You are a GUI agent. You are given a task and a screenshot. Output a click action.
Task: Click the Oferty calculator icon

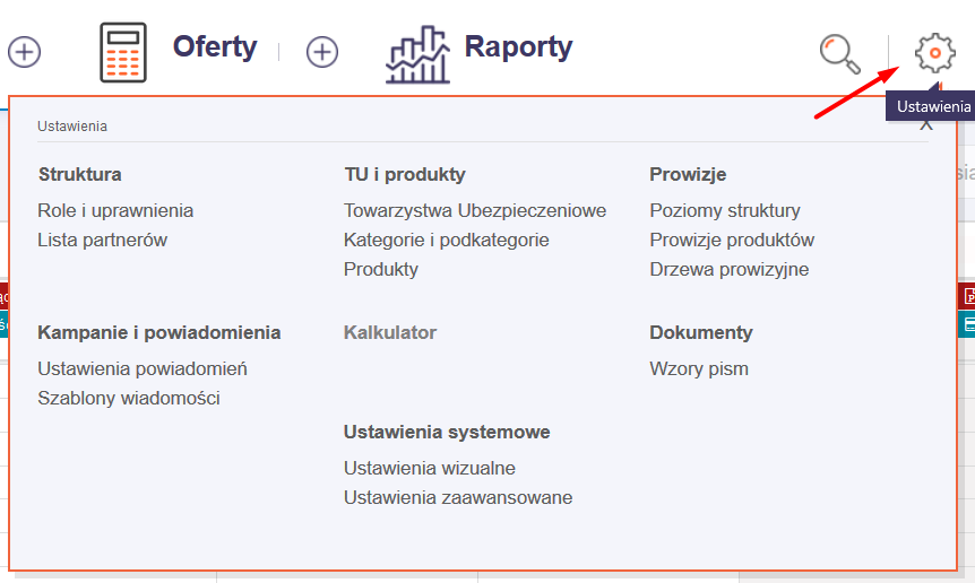123,52
